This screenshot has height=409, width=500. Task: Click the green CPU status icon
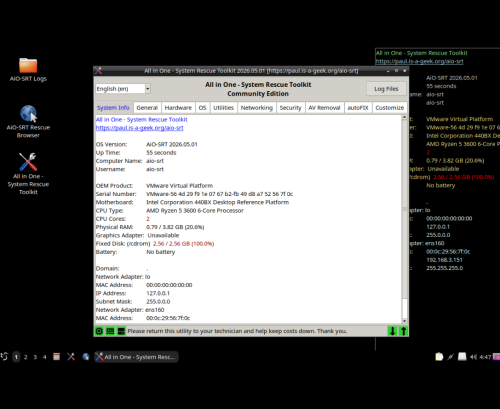(99, 331)
